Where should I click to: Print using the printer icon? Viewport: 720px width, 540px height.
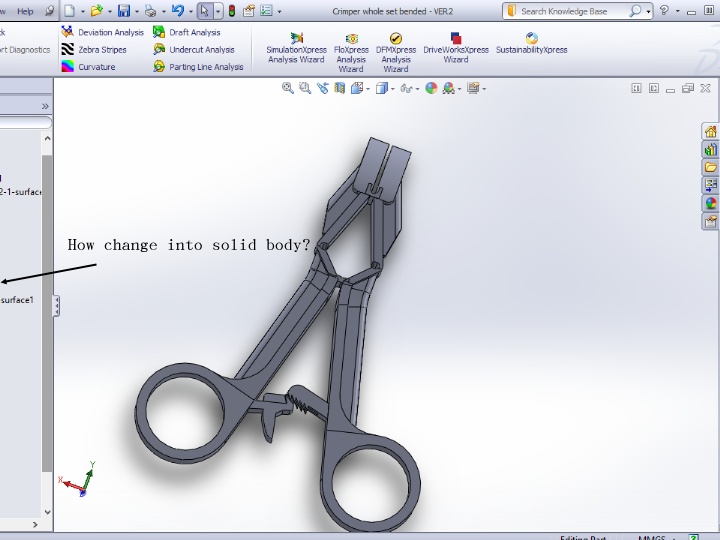(x=150, y=11)
